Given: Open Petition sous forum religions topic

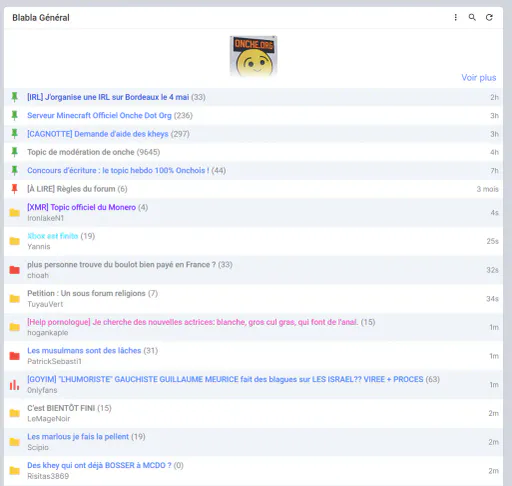Looking at the screenshot, I should [x=86, y=293].
